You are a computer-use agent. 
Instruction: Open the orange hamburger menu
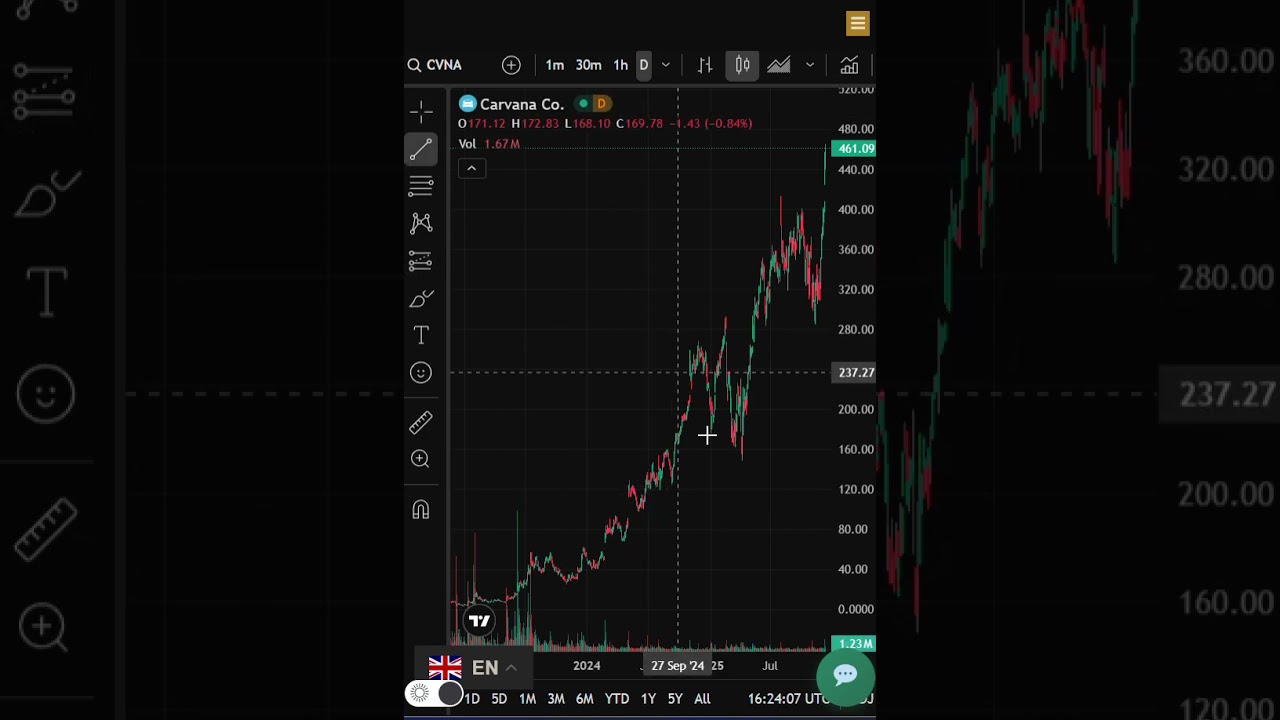point(857,23)
